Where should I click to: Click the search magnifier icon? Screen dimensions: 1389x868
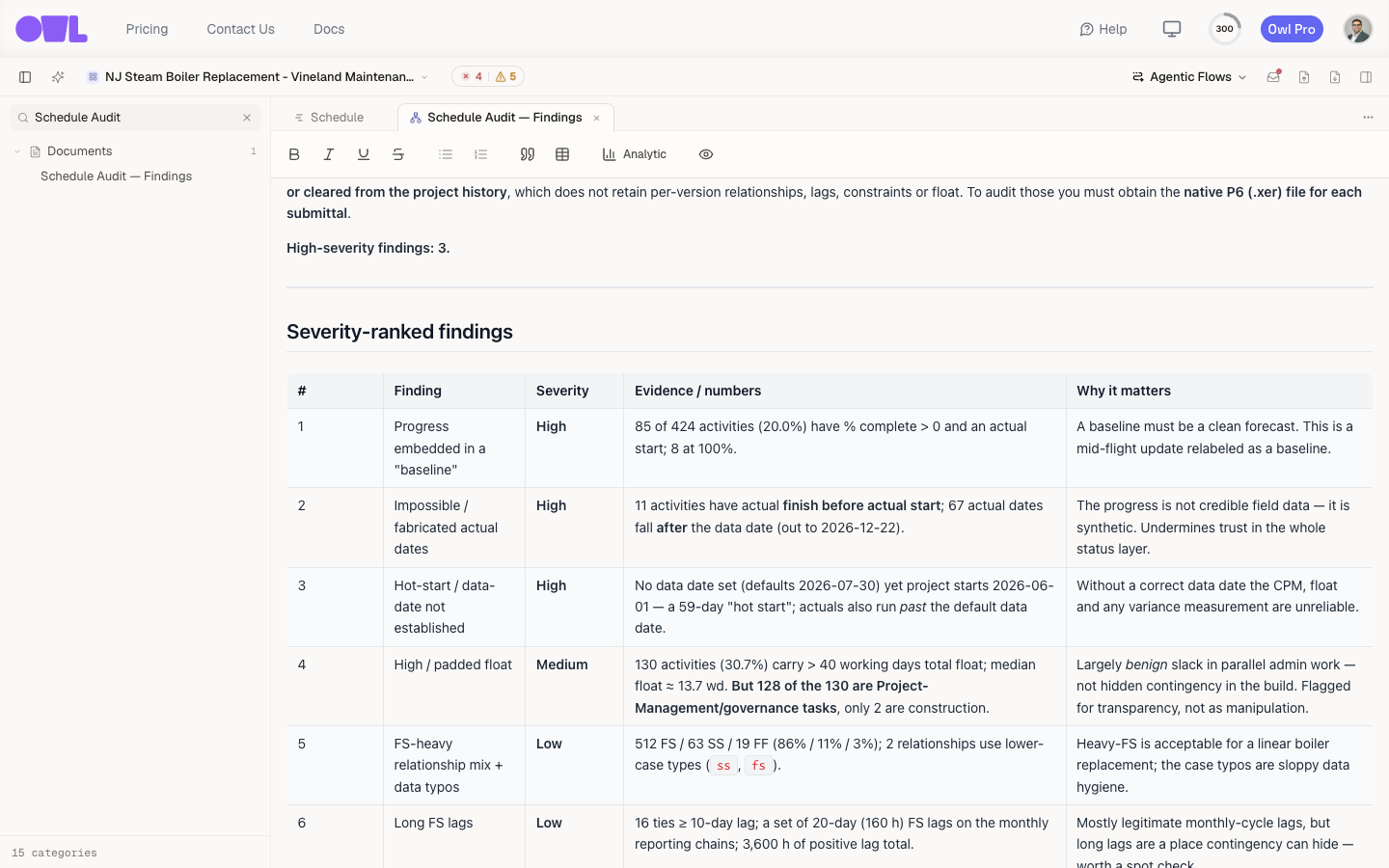coord(23,118)
